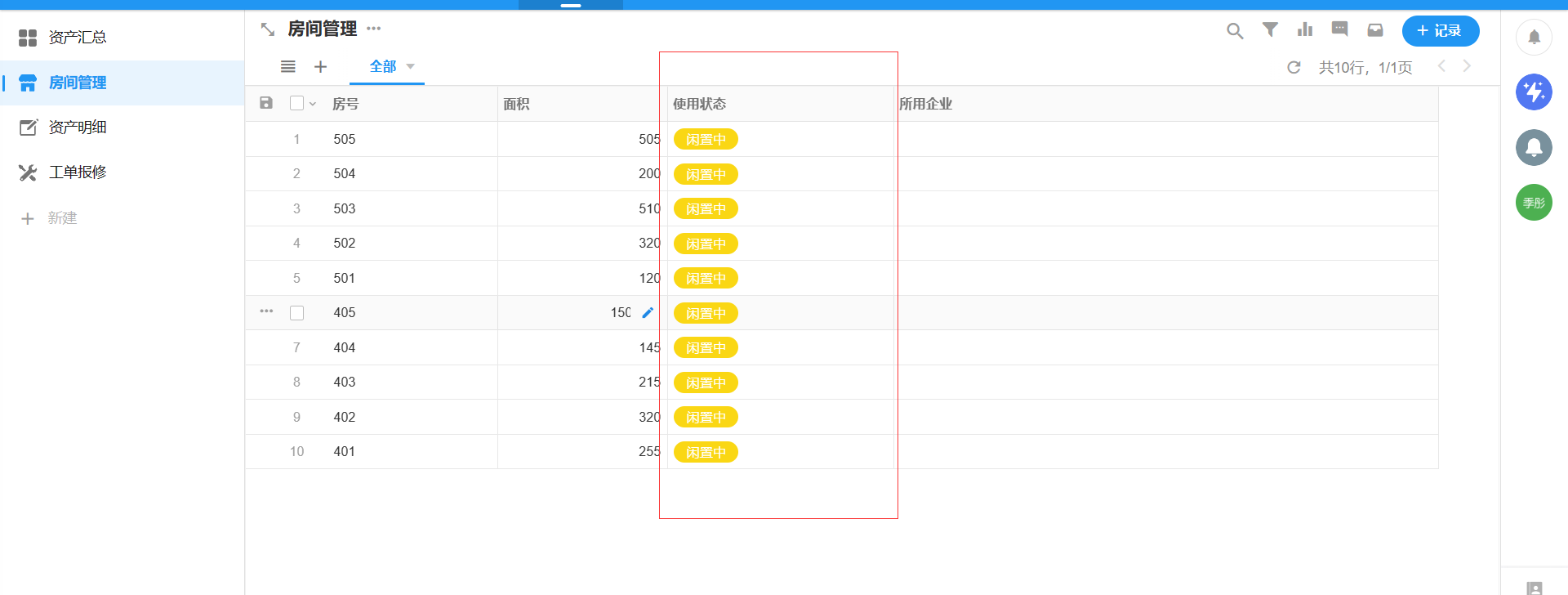The image size is (1568, 595).
Task: Open the search icon in toolbar
Action: [1235, 31]
